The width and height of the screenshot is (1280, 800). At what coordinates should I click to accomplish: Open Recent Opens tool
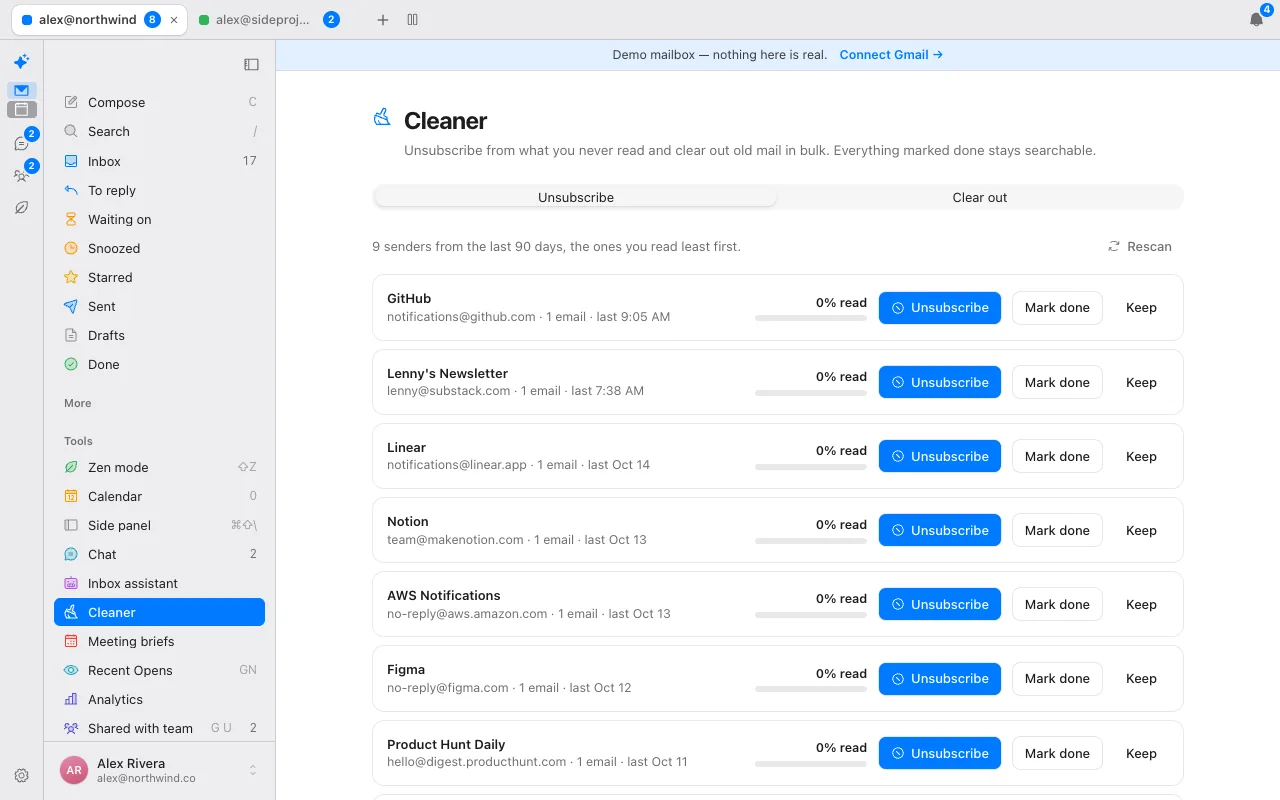coord(160,670)
